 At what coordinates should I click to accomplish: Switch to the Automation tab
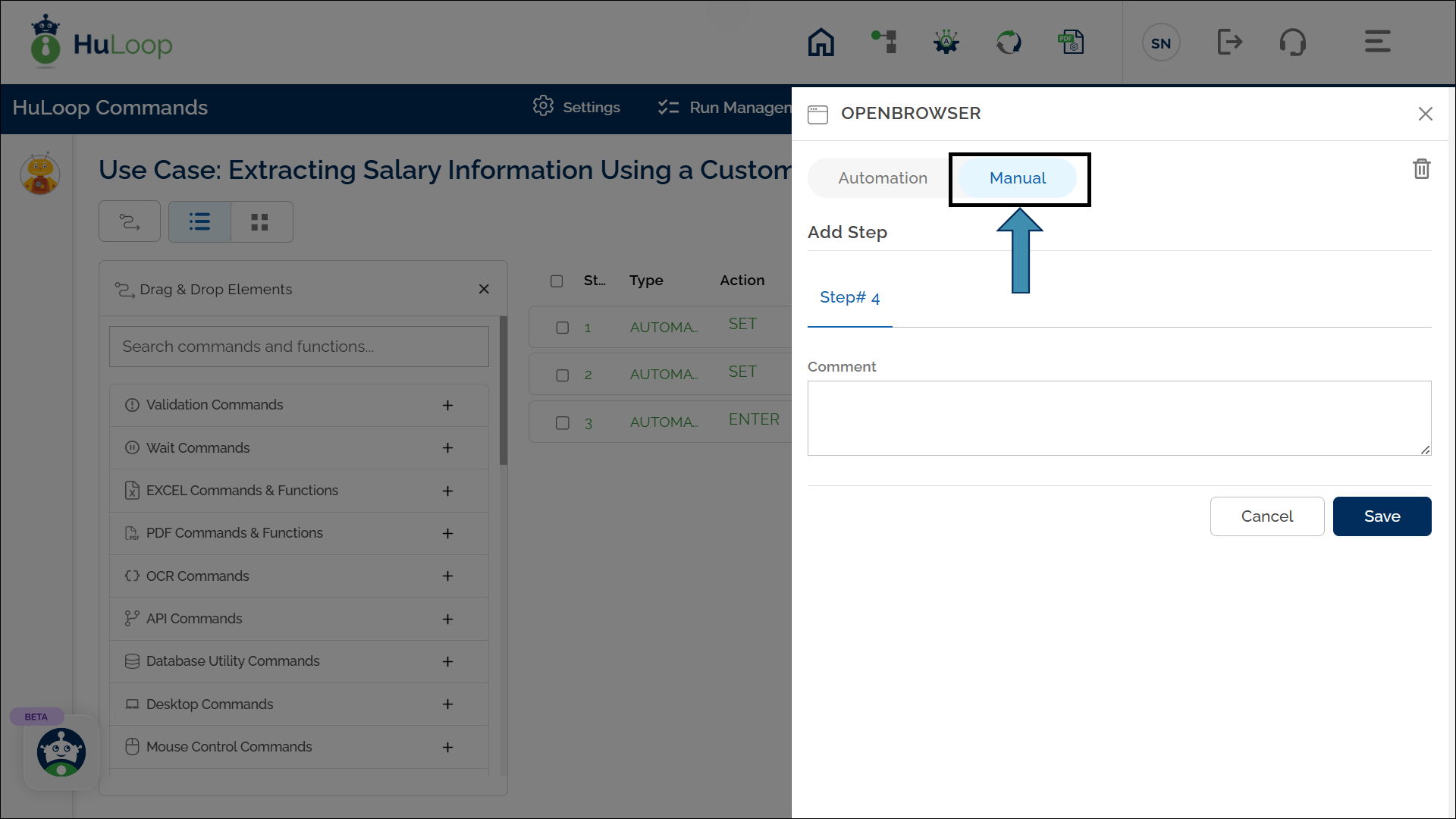883,178
